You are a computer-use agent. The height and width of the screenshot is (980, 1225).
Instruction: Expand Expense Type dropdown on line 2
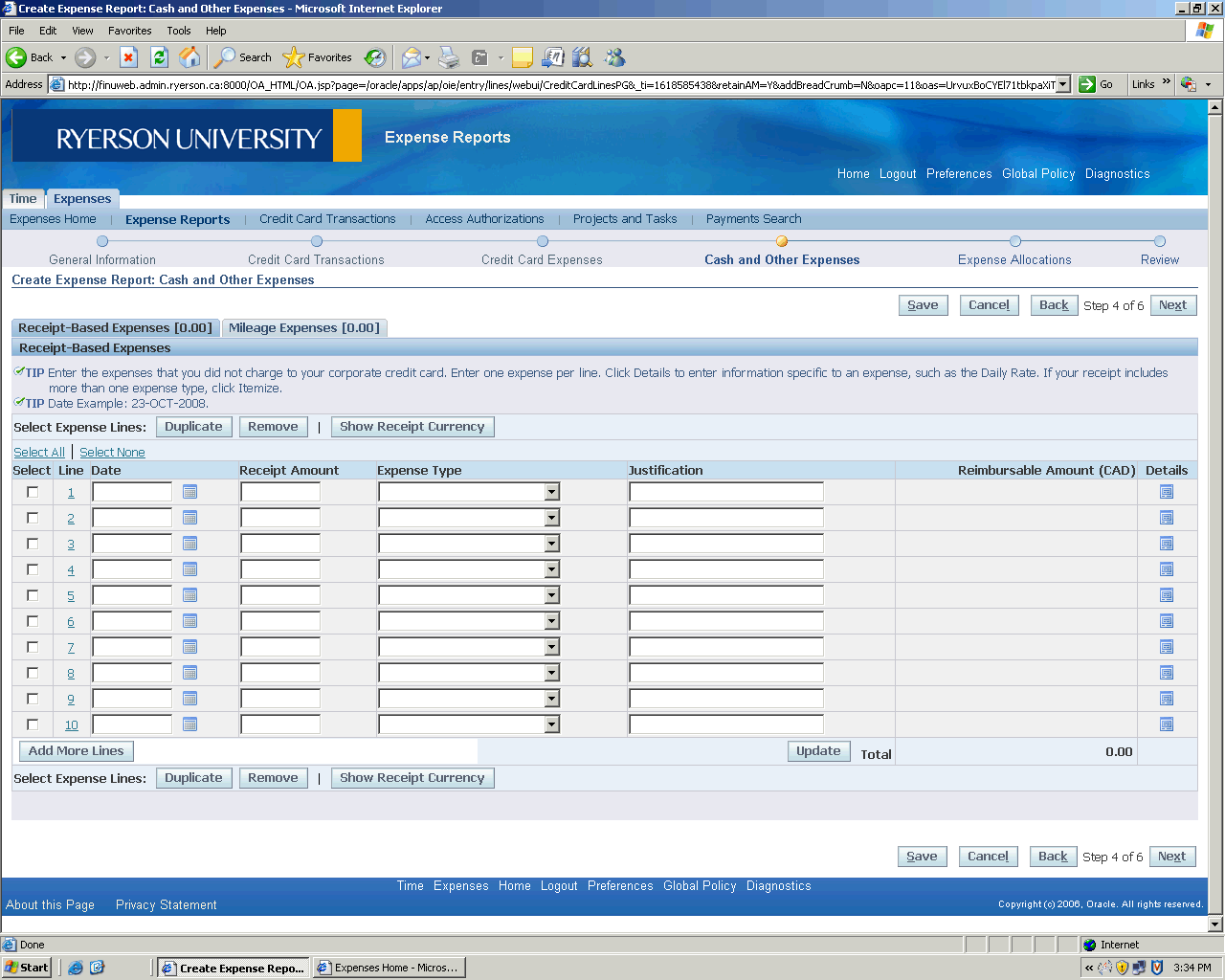(551, 518)
